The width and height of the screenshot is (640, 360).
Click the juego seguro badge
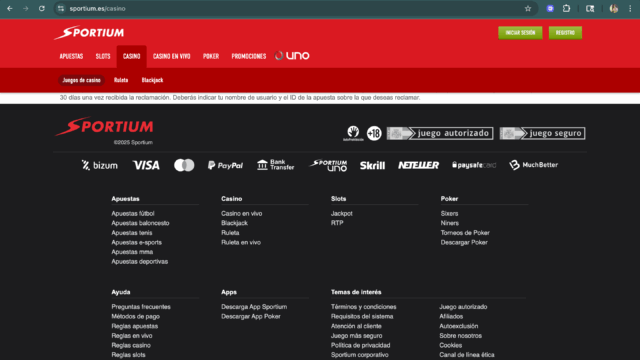(542, 133)
